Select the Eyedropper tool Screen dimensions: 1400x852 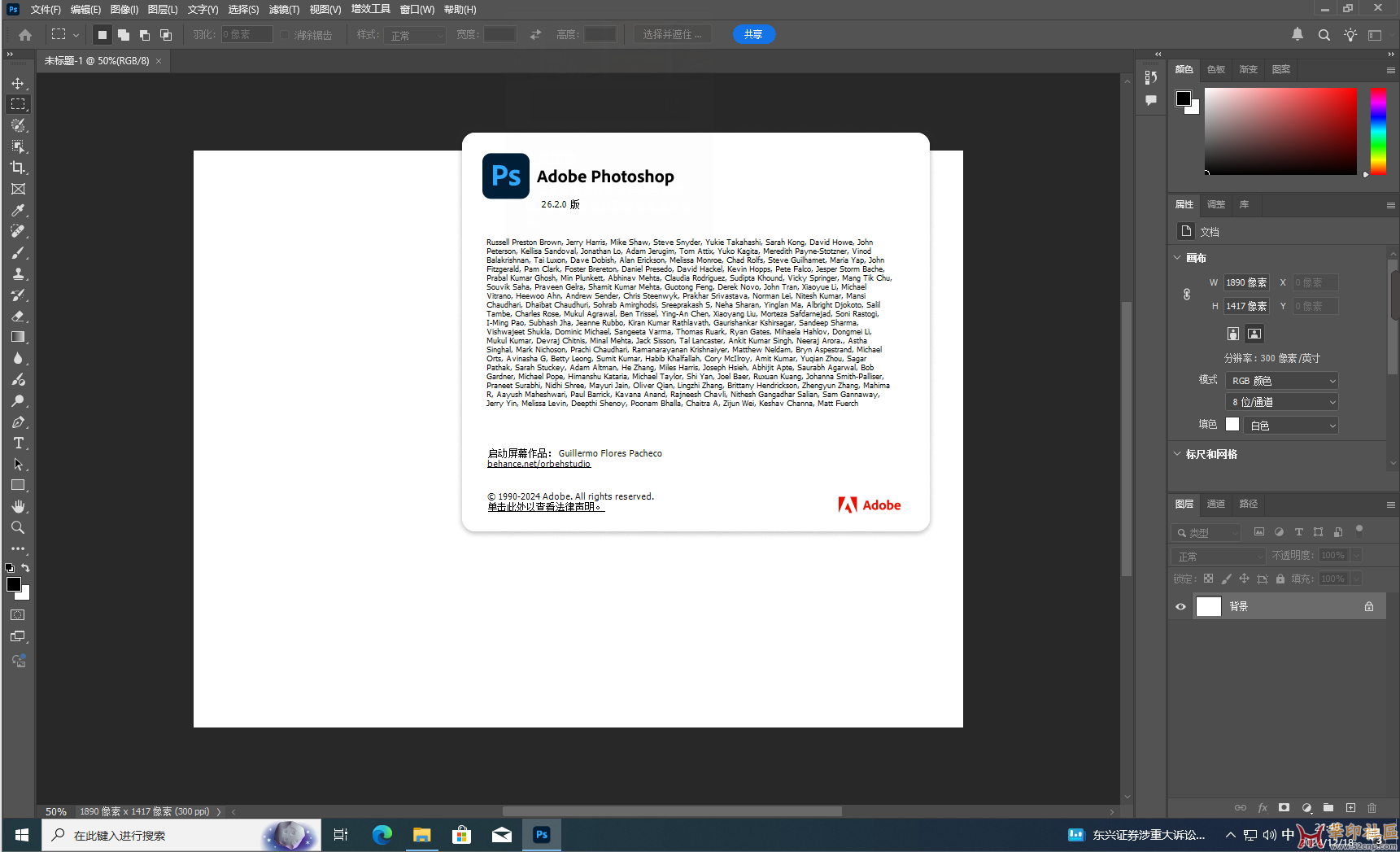(18, 210)
